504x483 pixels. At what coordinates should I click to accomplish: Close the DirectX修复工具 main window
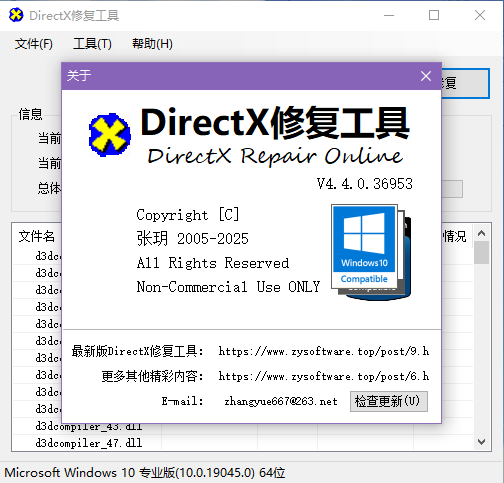480,15
